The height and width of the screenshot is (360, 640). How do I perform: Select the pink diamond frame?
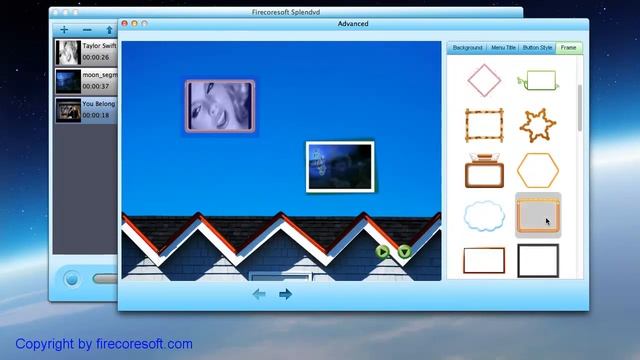coord(484,80)
